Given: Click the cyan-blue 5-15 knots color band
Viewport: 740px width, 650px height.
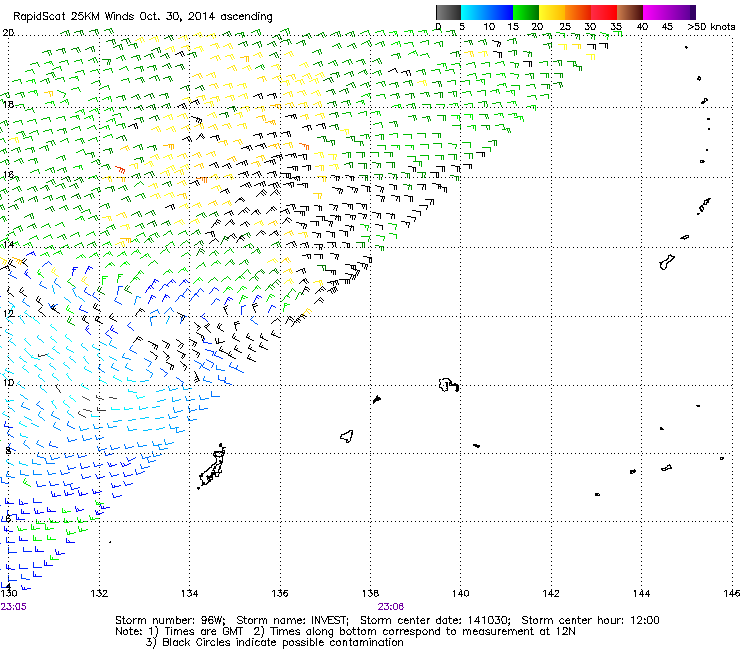Looking at the screenshot, I should tap(487, 12).
